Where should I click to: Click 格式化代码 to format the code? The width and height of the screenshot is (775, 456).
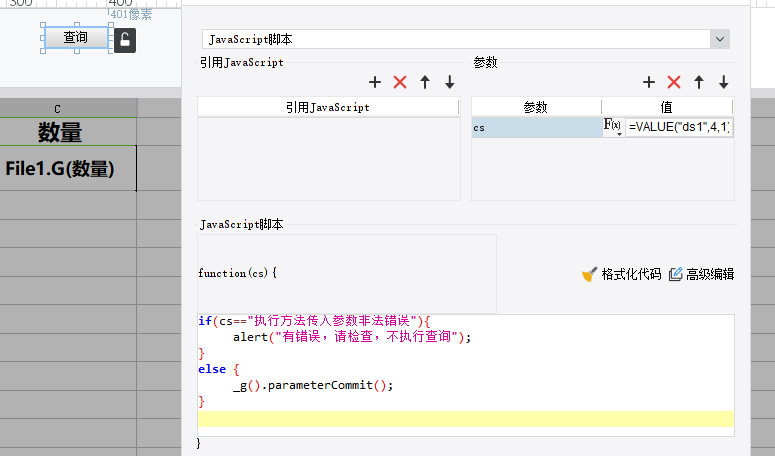[621, 274]
